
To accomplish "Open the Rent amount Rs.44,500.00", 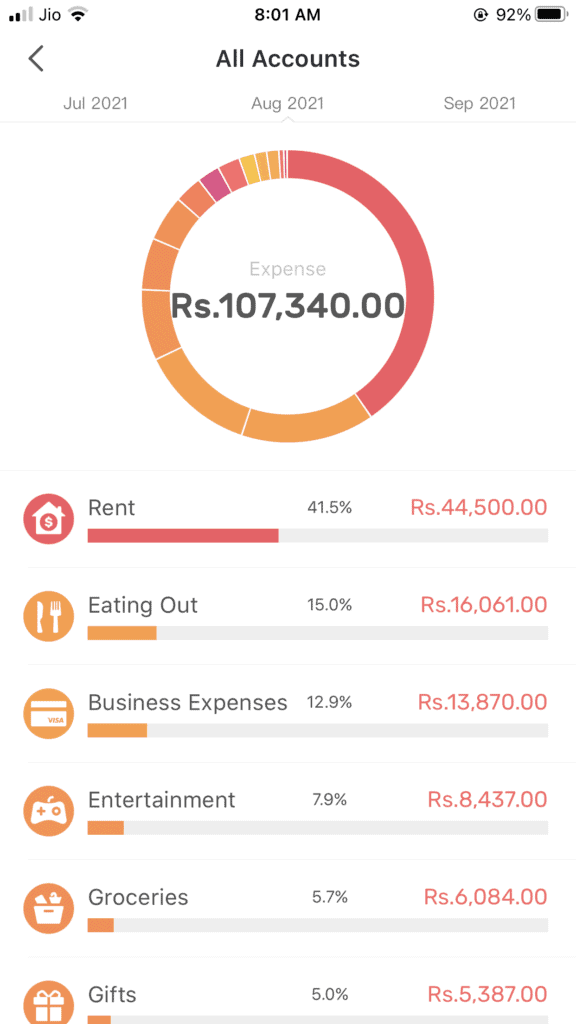I will point(479,507).
